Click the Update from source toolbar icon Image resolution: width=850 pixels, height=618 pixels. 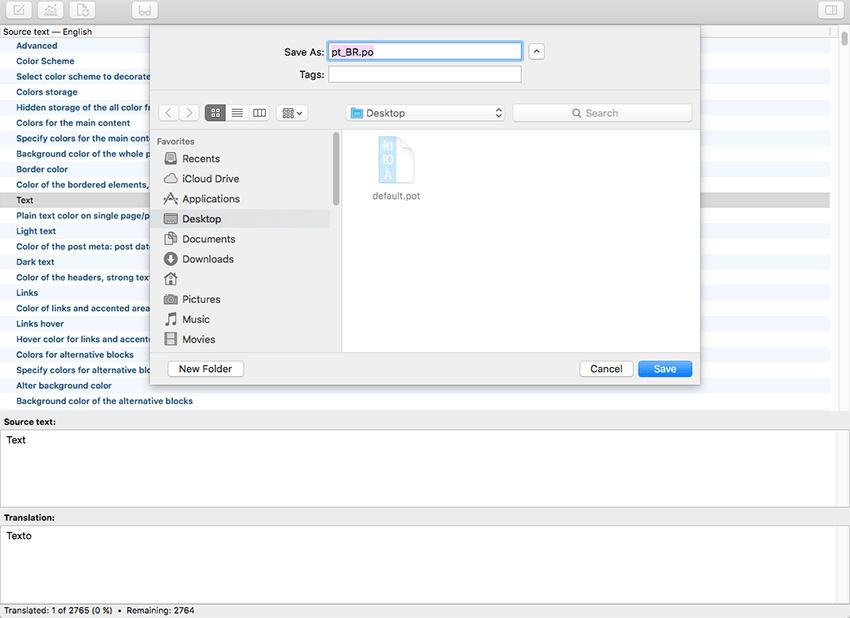tap(83, 10)
